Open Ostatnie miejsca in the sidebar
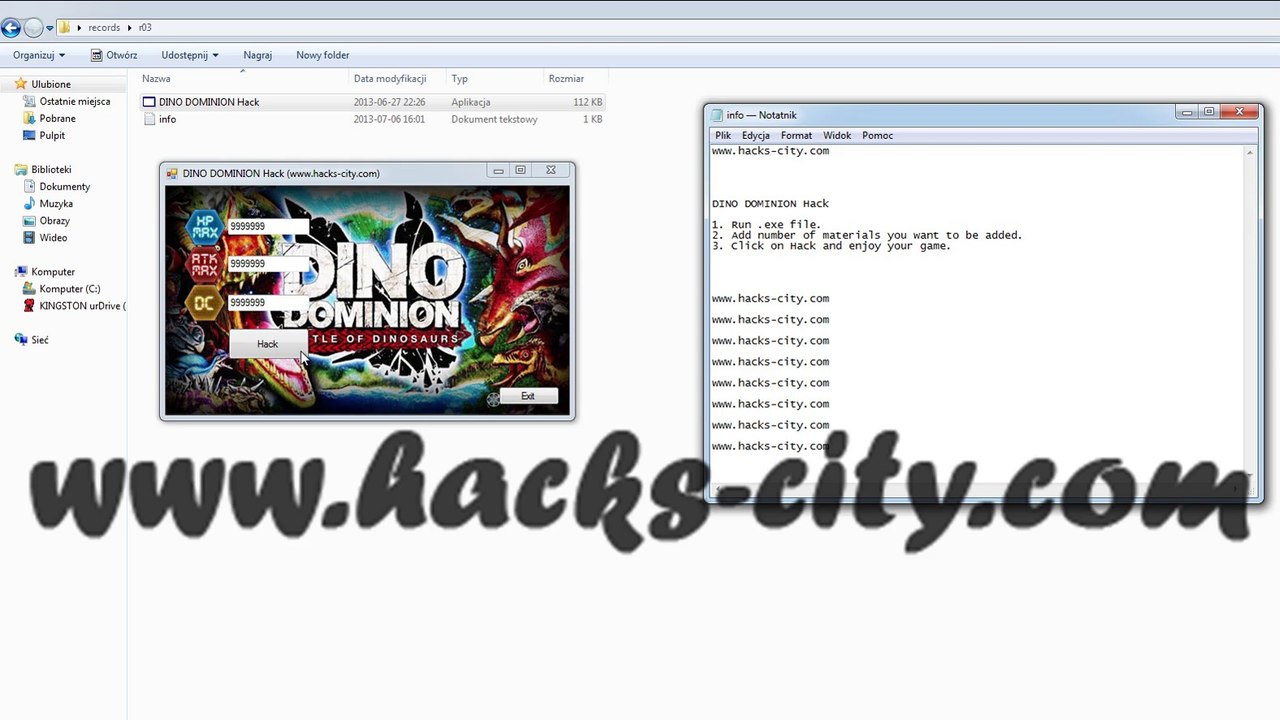This screenshot has width=1280, height=720. coord(74,101)
